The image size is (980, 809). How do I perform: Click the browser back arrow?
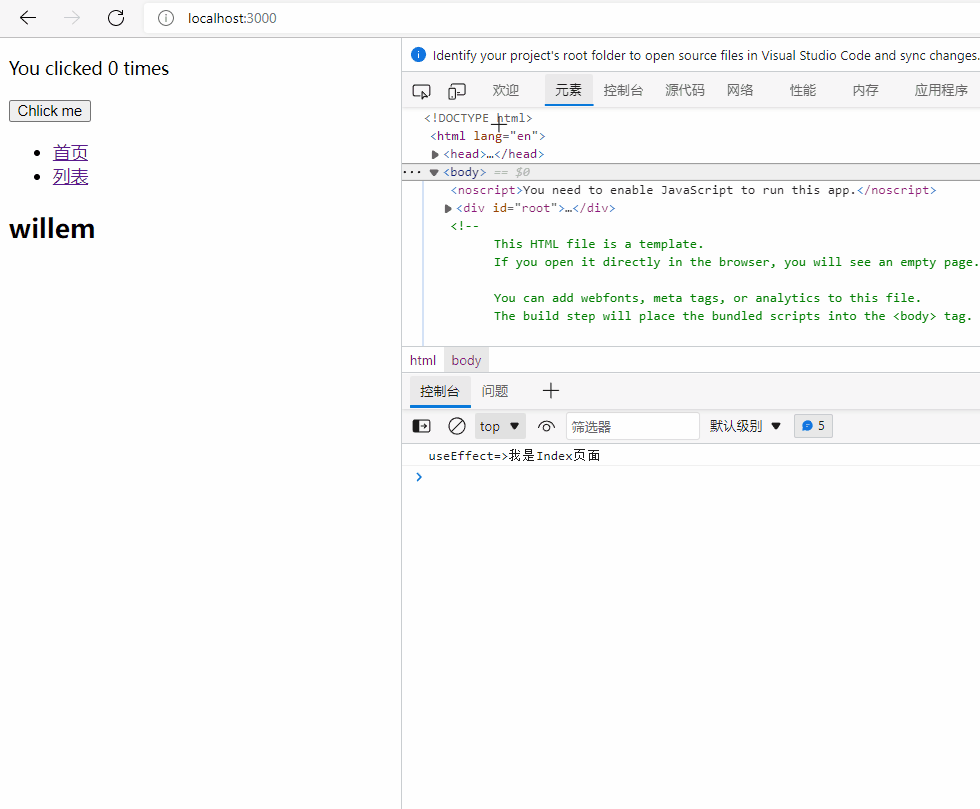pos(28,18)
